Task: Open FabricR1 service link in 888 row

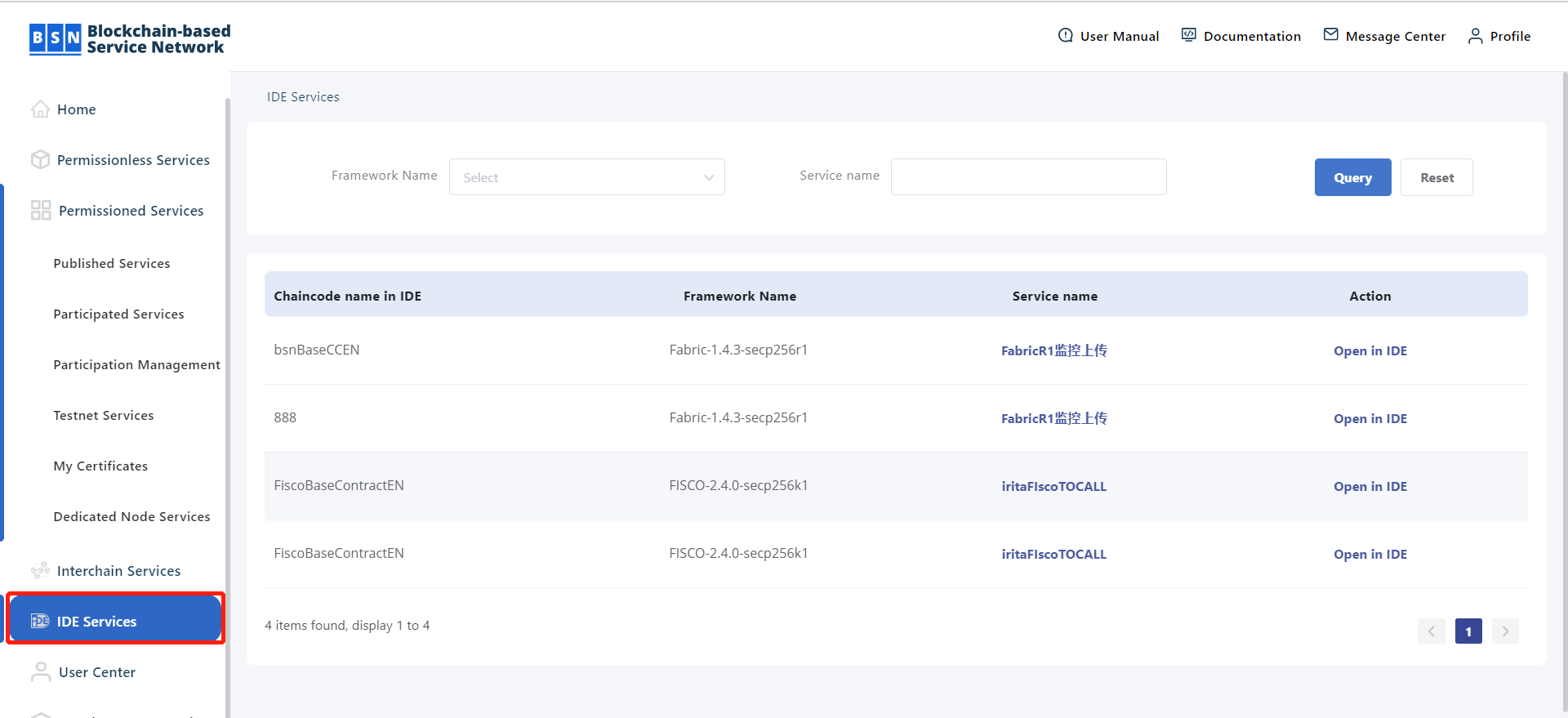Action: coord(1054,418)
